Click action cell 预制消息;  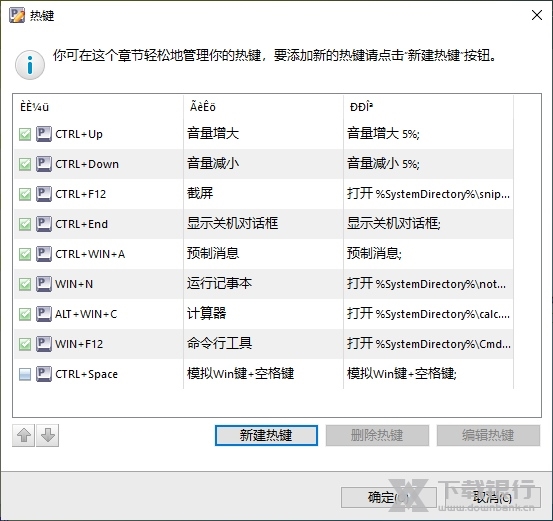(374, 254)
